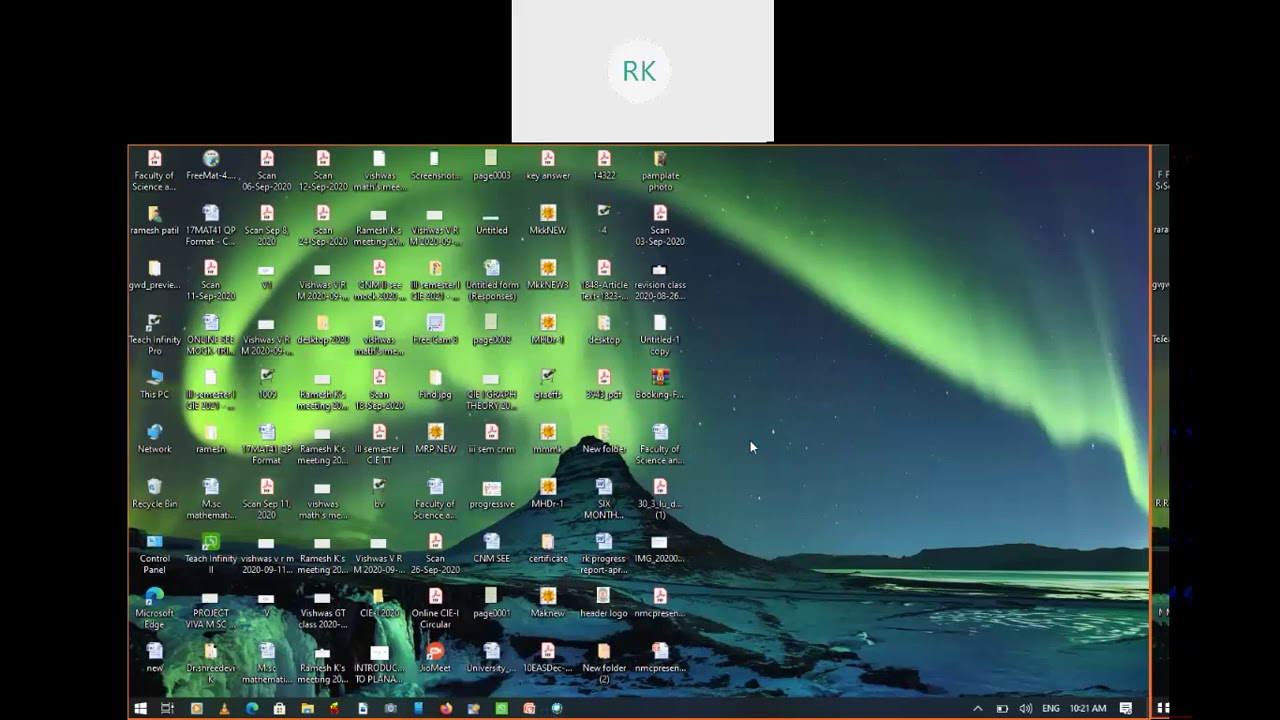1280x720 pixels.
Task: Open the Windows Start menu
Action: [140, 708]
